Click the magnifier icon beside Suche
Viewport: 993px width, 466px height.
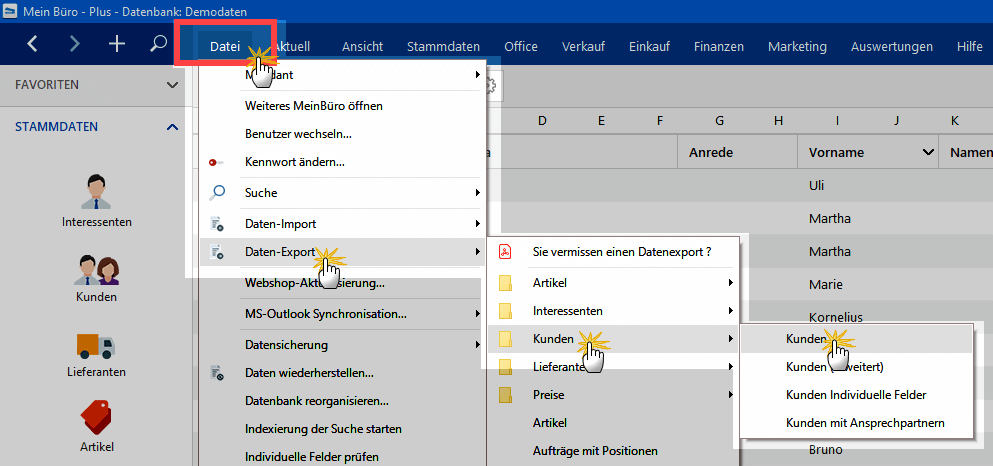coord(217,192)
